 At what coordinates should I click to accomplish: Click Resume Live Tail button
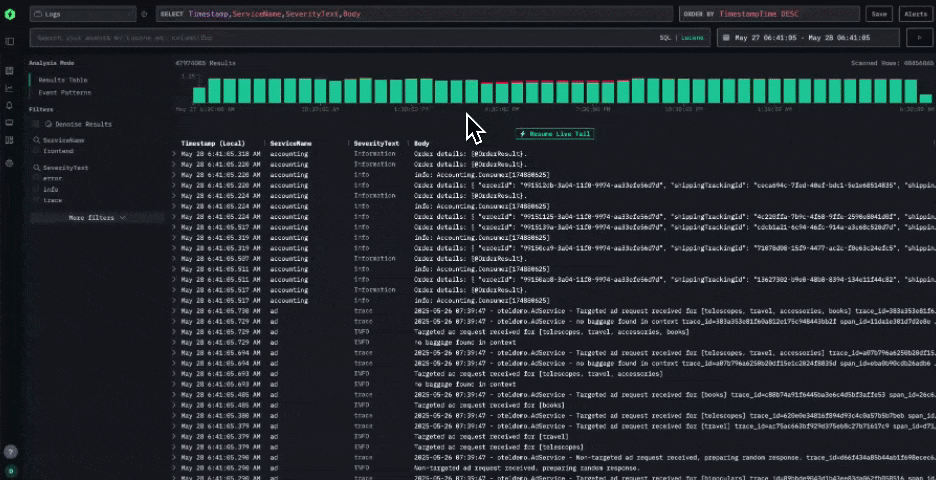(555, 133)
